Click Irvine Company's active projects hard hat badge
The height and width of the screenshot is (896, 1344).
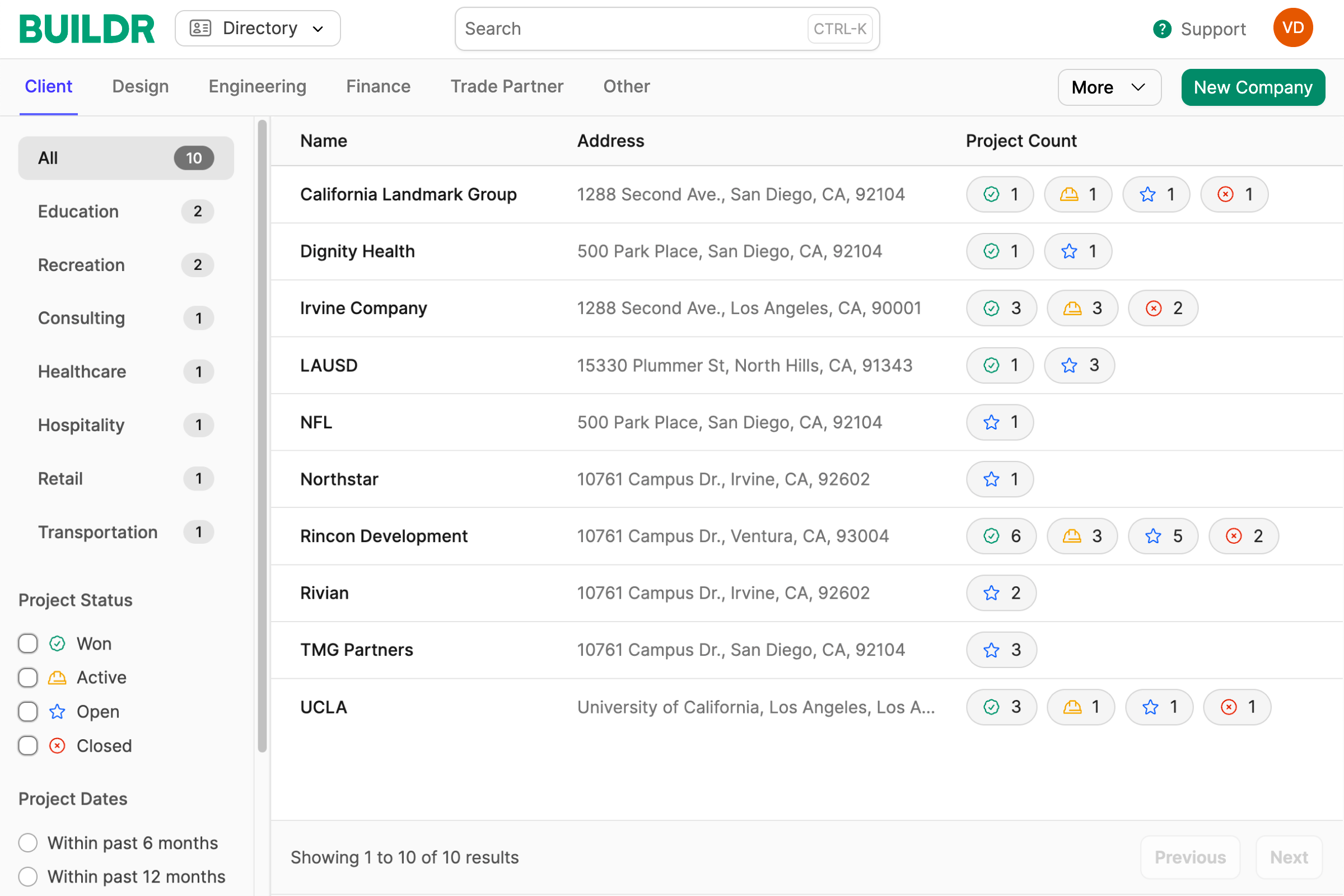coord(1082,309)
